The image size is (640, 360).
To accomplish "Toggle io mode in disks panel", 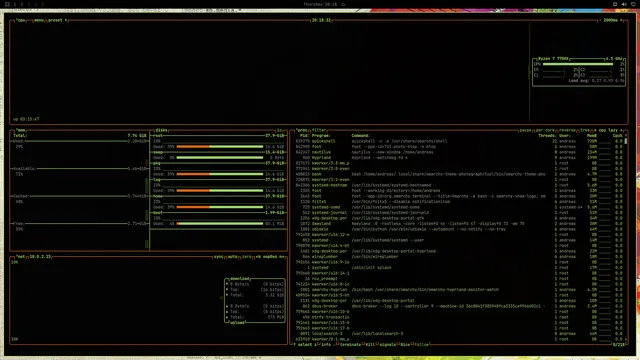I will point(280,130).
